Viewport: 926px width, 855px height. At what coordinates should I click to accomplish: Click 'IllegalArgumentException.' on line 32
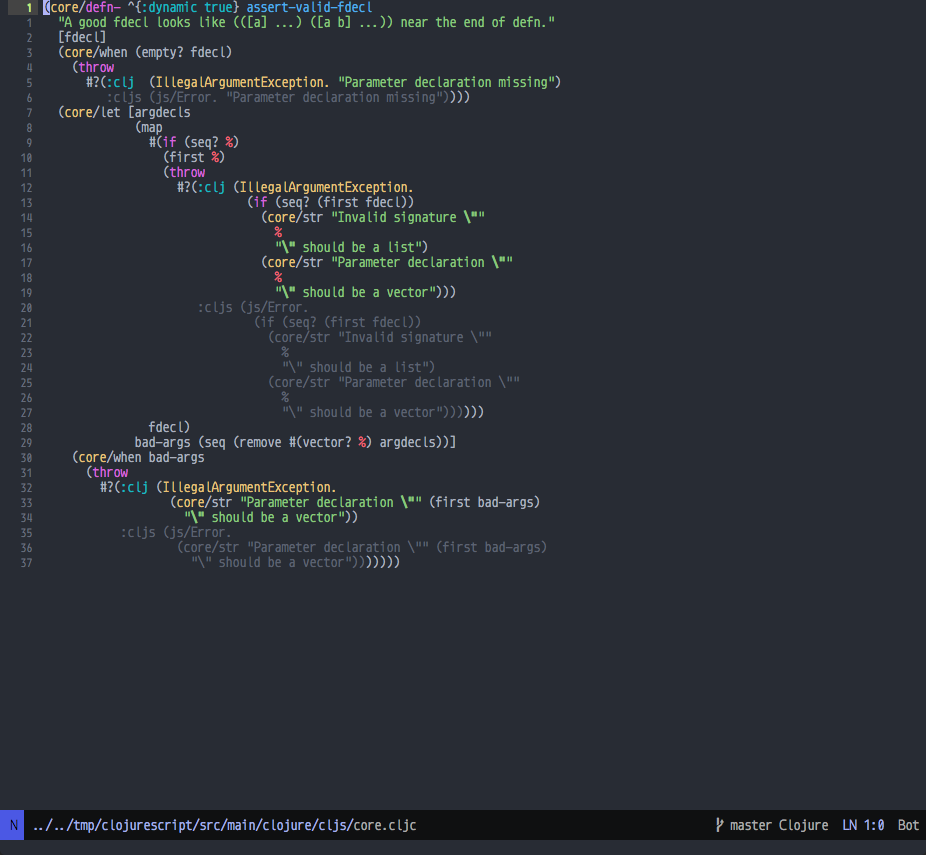[x=249, y=487]
